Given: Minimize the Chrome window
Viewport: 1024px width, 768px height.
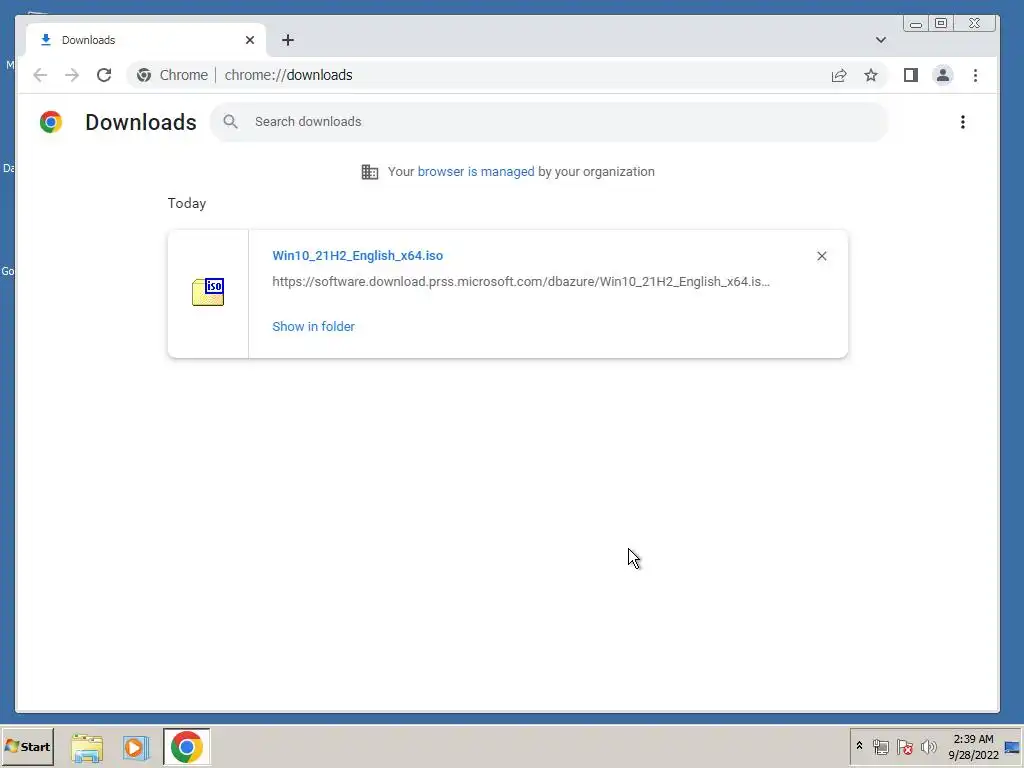Looking at the screenshot, I should [x=916, y=24].
